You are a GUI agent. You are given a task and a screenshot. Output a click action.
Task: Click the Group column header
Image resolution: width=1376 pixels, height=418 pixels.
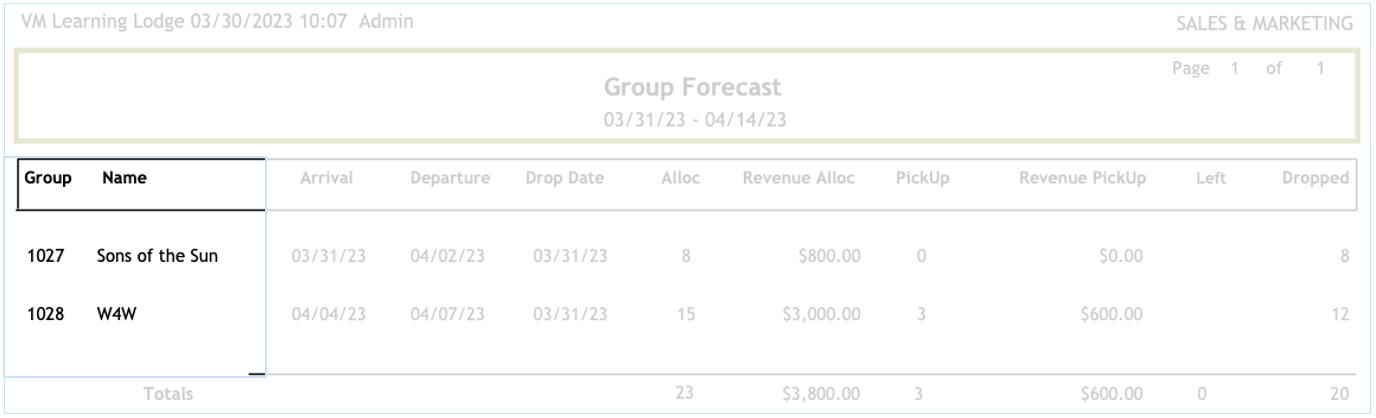[x=41, y=180]
